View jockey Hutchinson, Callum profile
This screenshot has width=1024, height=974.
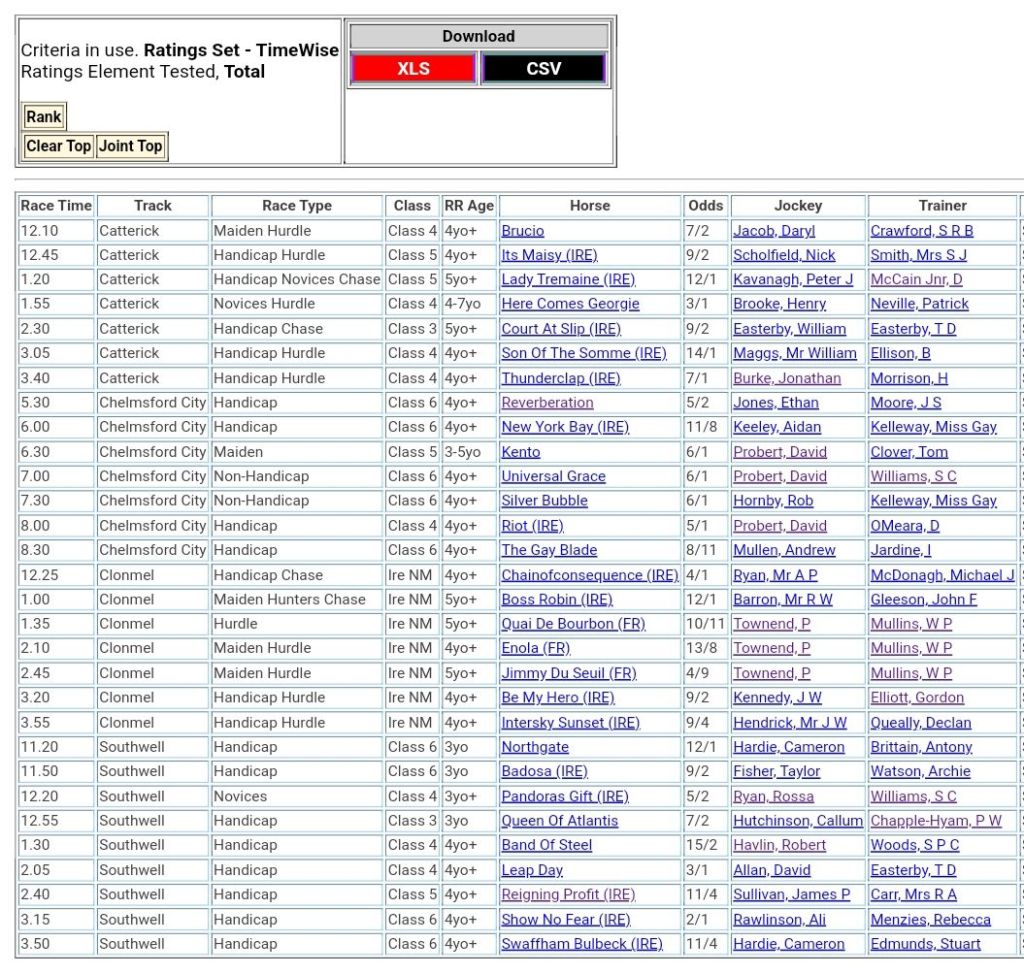797,821
